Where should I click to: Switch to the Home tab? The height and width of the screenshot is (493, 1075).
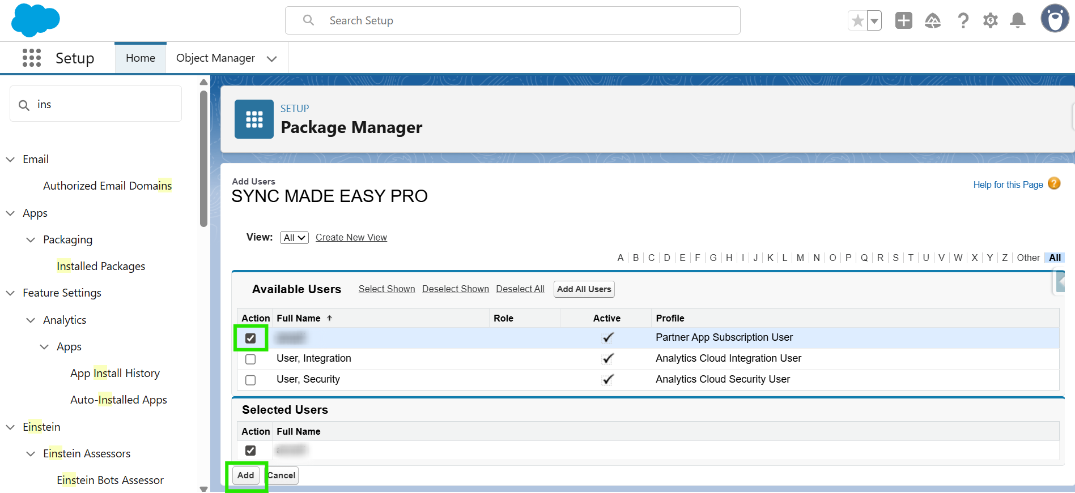[140, 58]
